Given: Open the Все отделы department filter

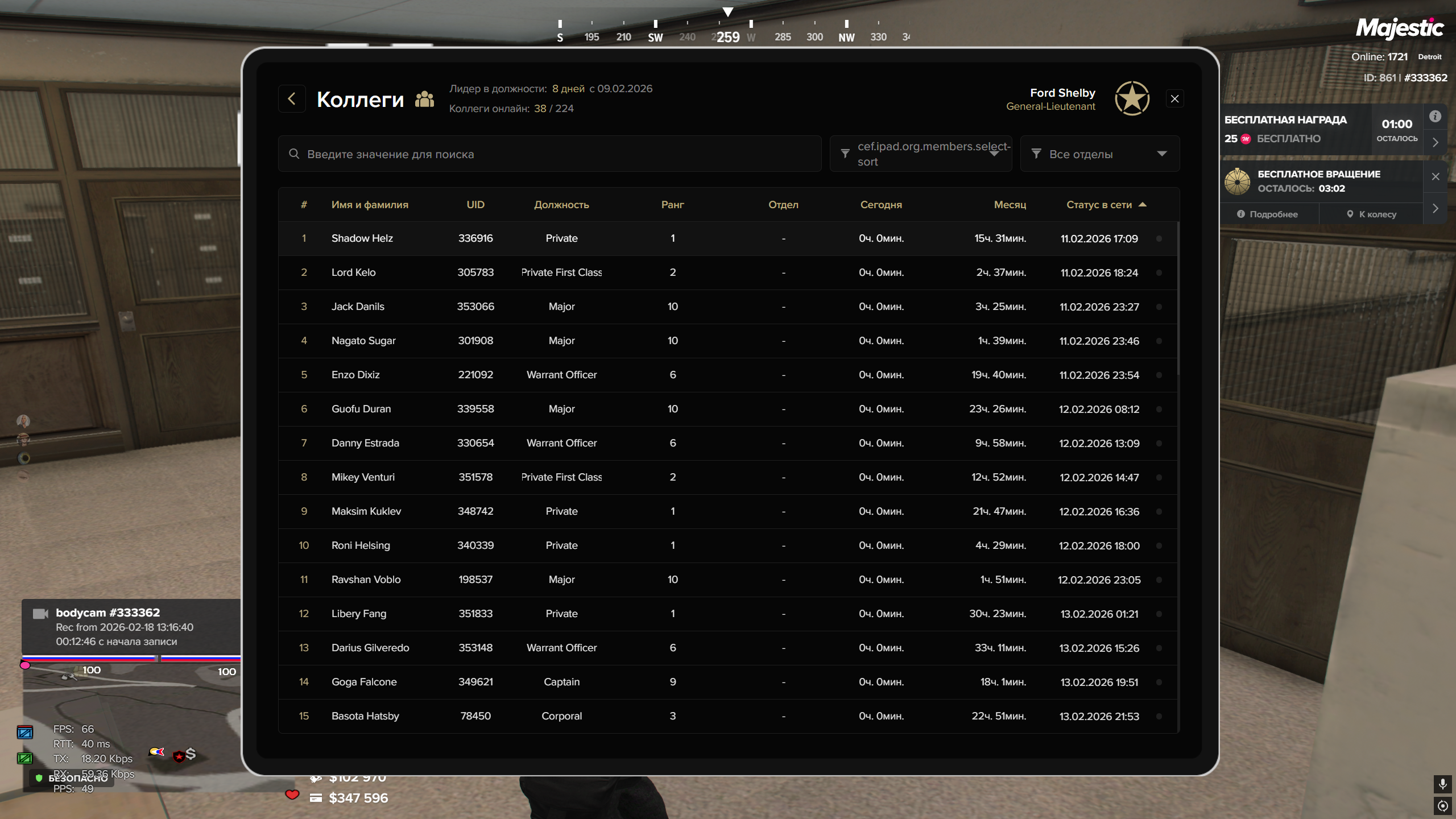Looking at the screenshot, I should tap(1099, 154).
